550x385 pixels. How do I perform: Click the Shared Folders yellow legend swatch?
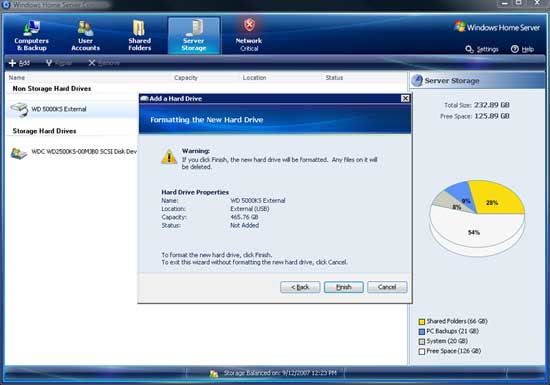coord(422,322)
